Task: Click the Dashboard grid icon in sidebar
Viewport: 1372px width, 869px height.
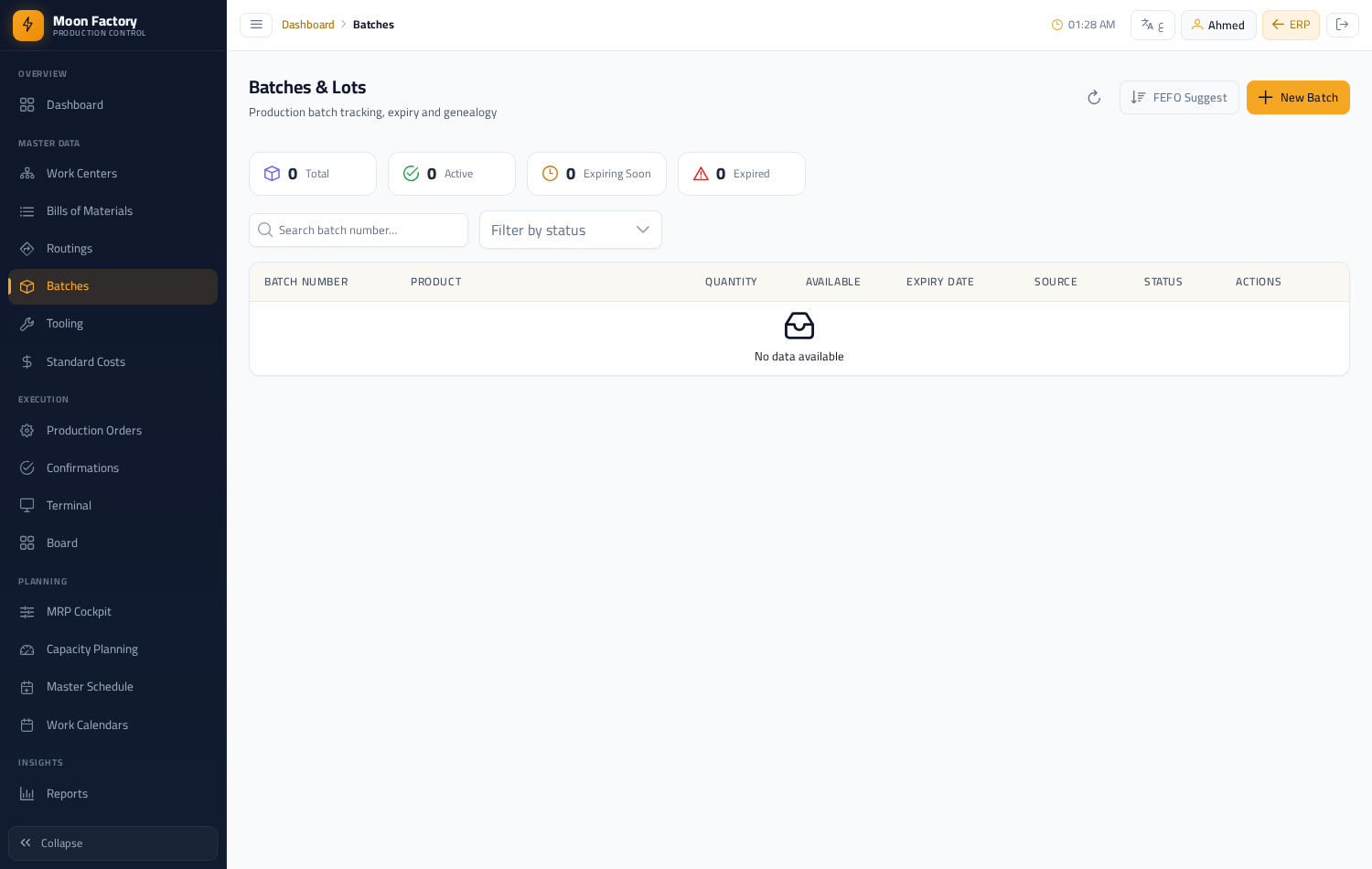Action: coord(27,105)
